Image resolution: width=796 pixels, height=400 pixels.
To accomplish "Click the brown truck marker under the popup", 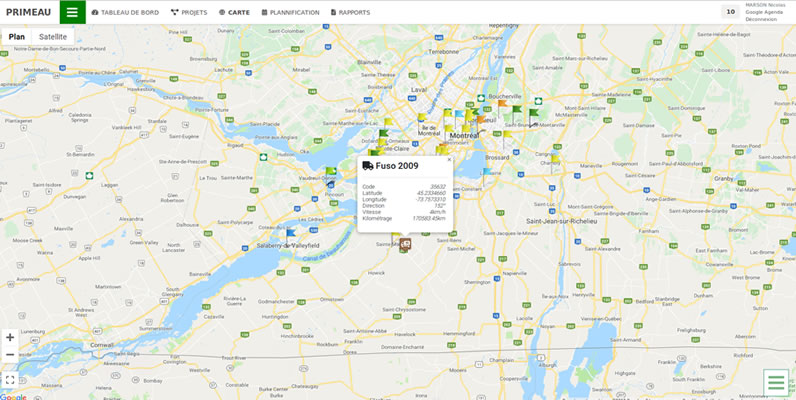I will point(405,244).
